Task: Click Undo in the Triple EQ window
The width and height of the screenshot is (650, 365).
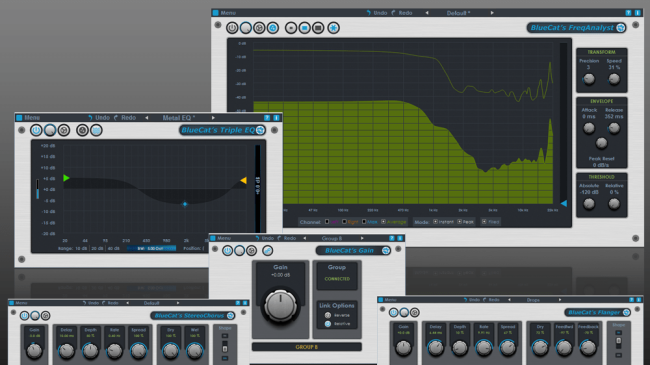Action: click(99, 118)
